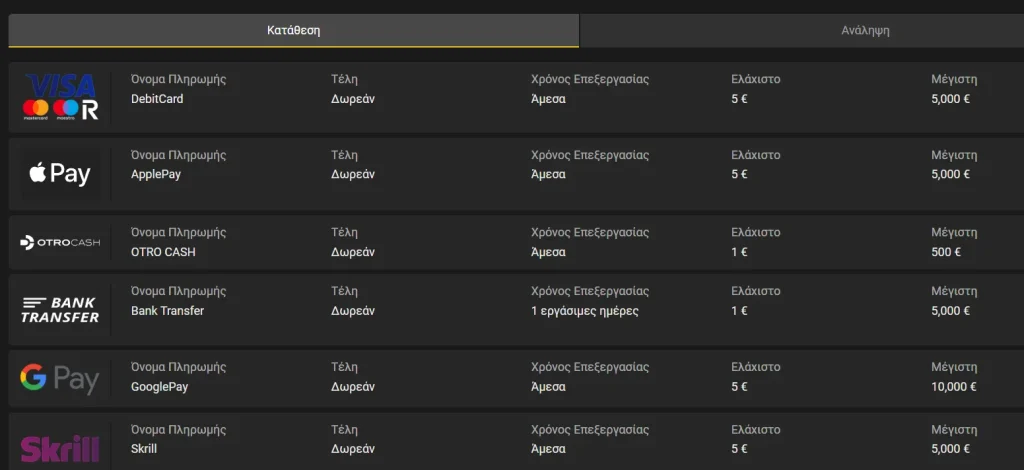Image resolution: width=1024 pixels, height=470 pixels.
Task: Select the GooglePay payment name
Action: click(159, 387)
